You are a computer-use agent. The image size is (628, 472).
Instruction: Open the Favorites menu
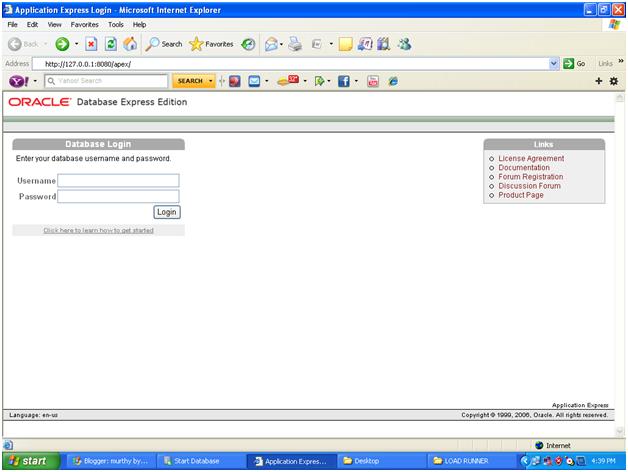click(x=85, y=24)
